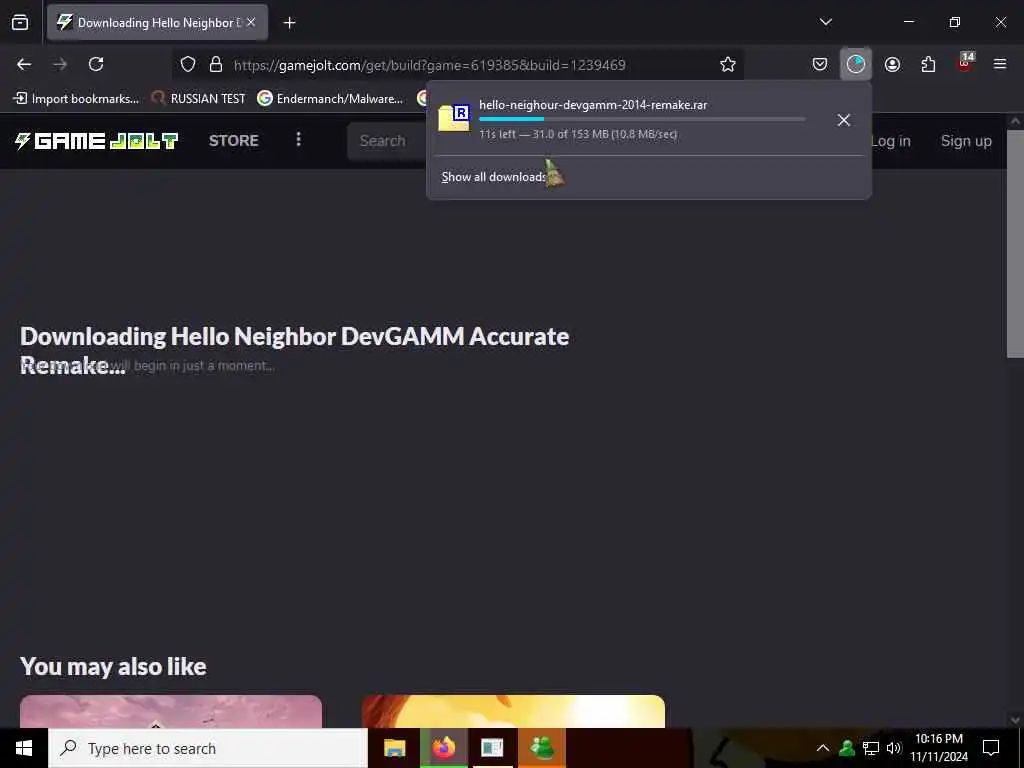
Task: Open the Windows Start menu
Action: pyautogui.click(x=24, y=748)
